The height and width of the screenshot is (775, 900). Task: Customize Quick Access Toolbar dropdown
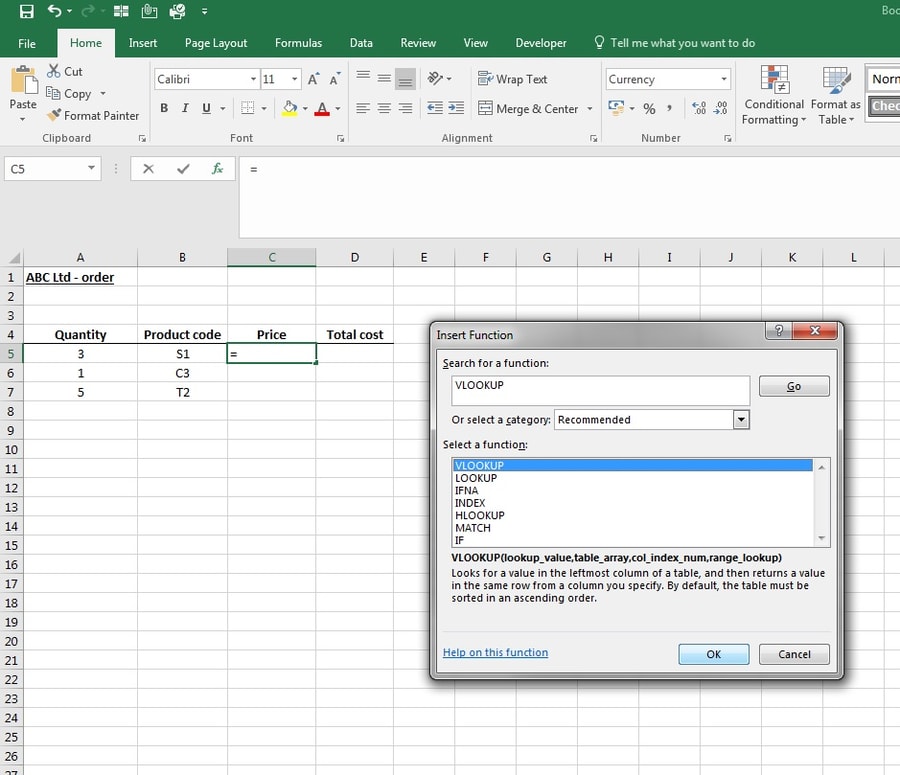pos(204,11)
